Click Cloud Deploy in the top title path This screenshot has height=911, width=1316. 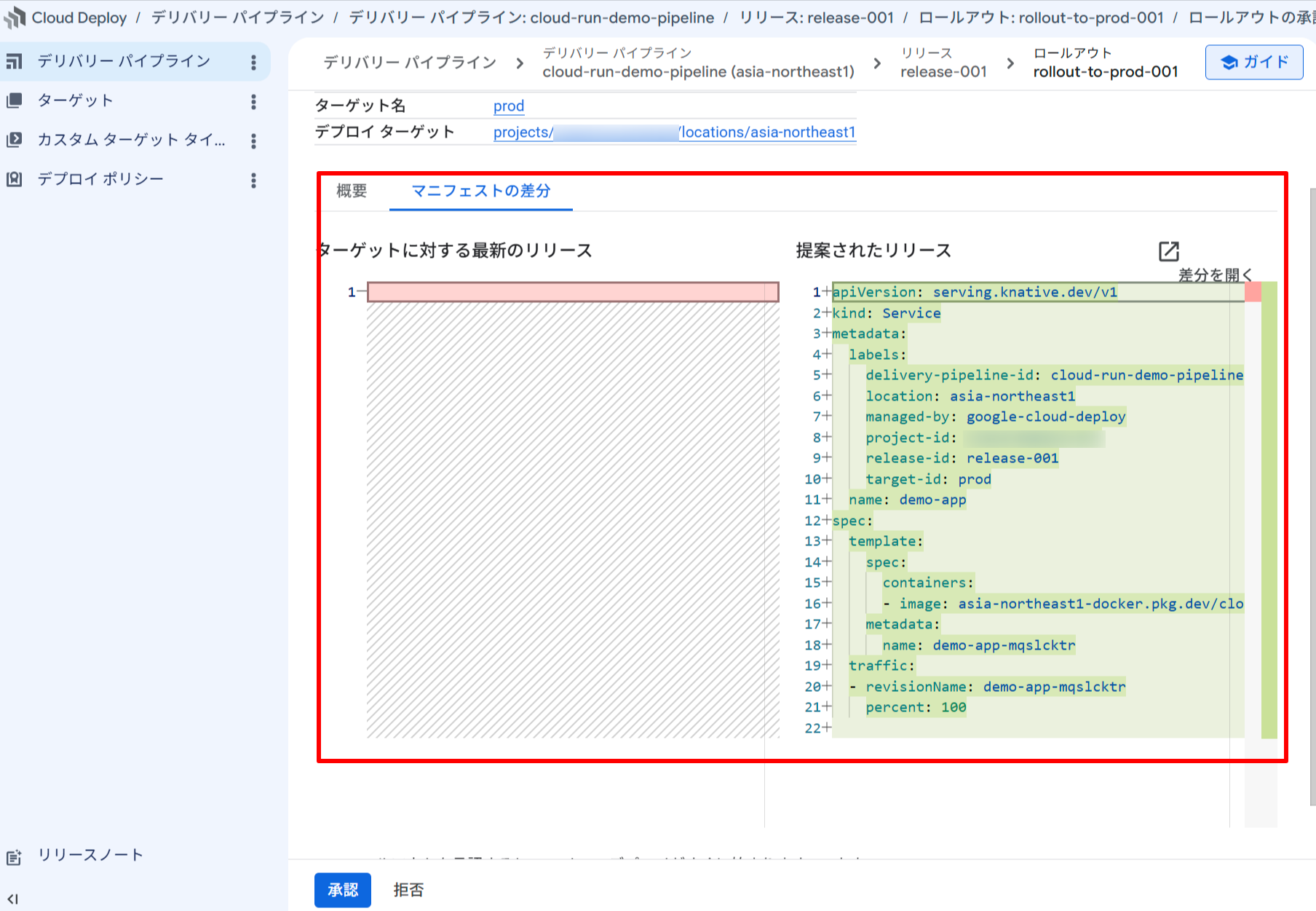click(79, 17)
